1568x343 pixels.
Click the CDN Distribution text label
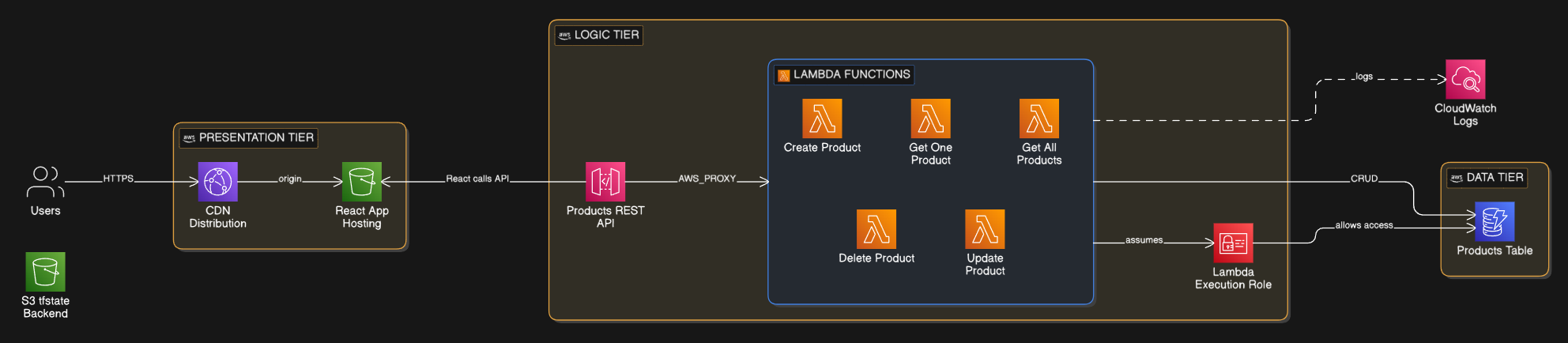coord(217,217)
